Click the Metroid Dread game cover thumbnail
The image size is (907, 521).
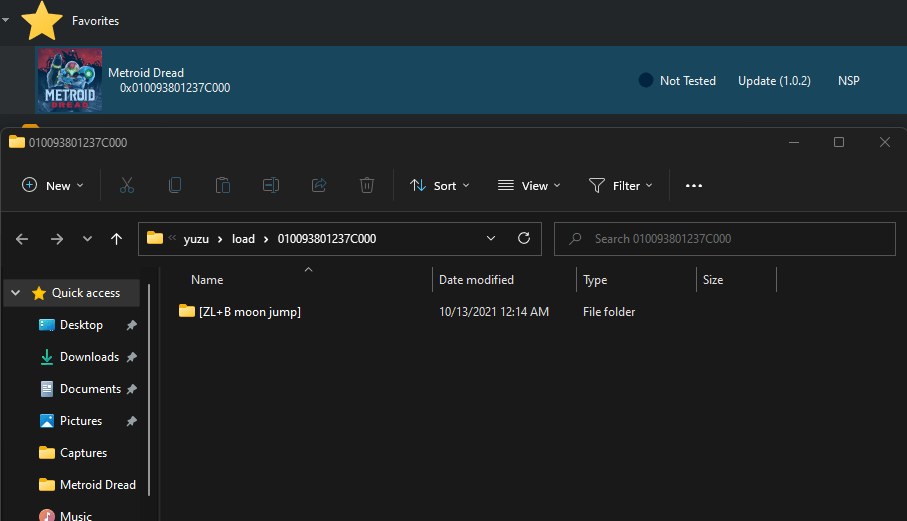[69, 80]
